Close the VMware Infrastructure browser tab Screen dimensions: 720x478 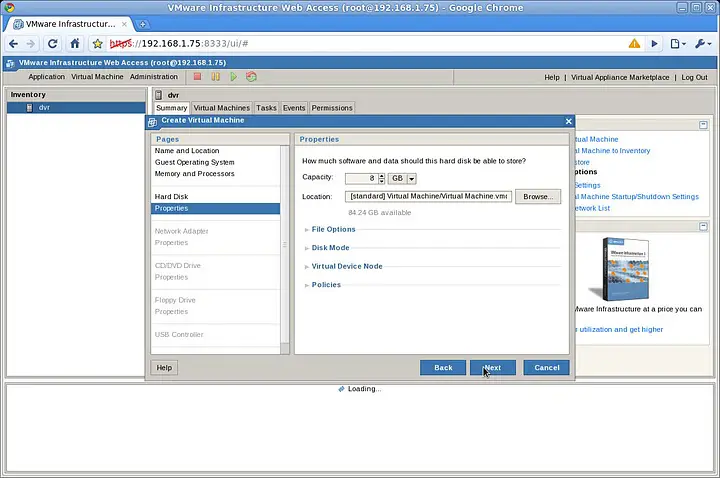[124, 24]
